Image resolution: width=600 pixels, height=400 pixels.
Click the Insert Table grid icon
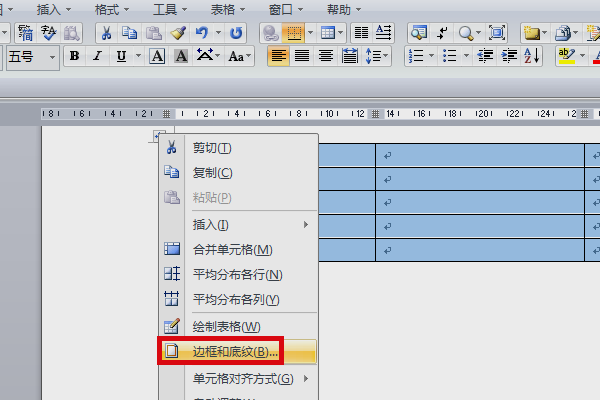coord(328,33)
